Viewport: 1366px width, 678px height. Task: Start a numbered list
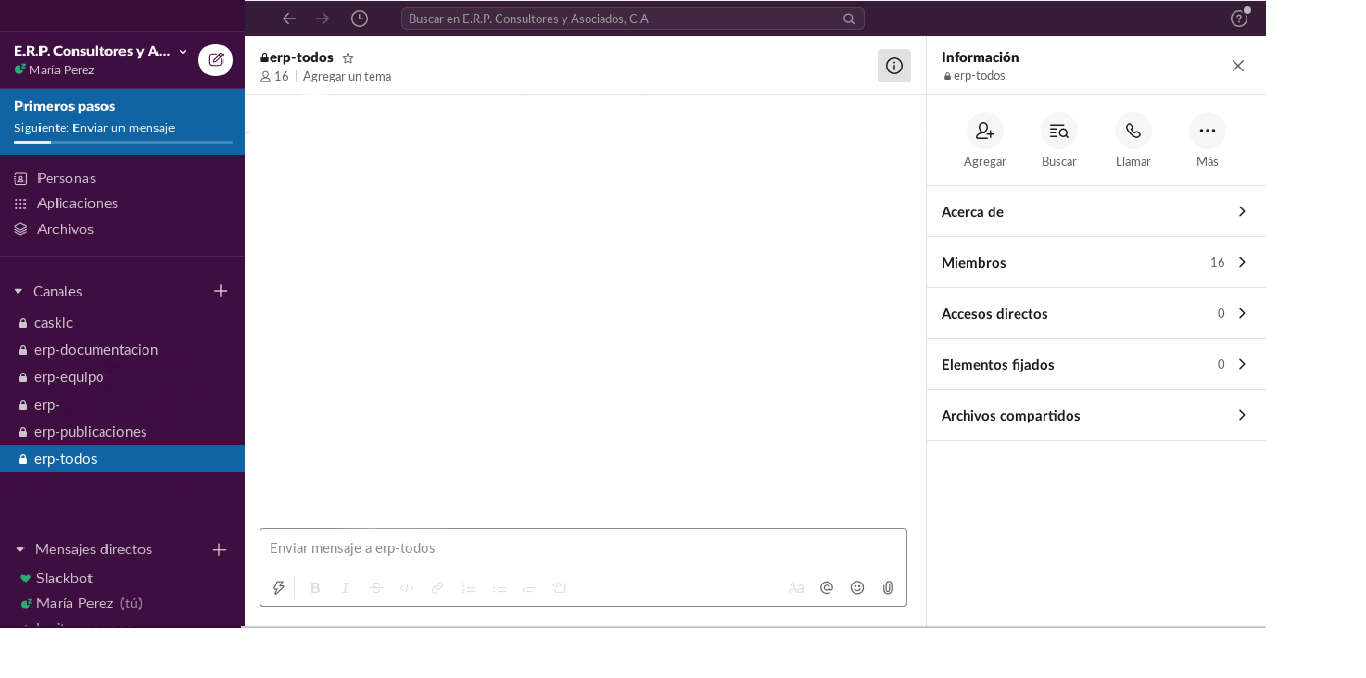click(x=468, y=588)
